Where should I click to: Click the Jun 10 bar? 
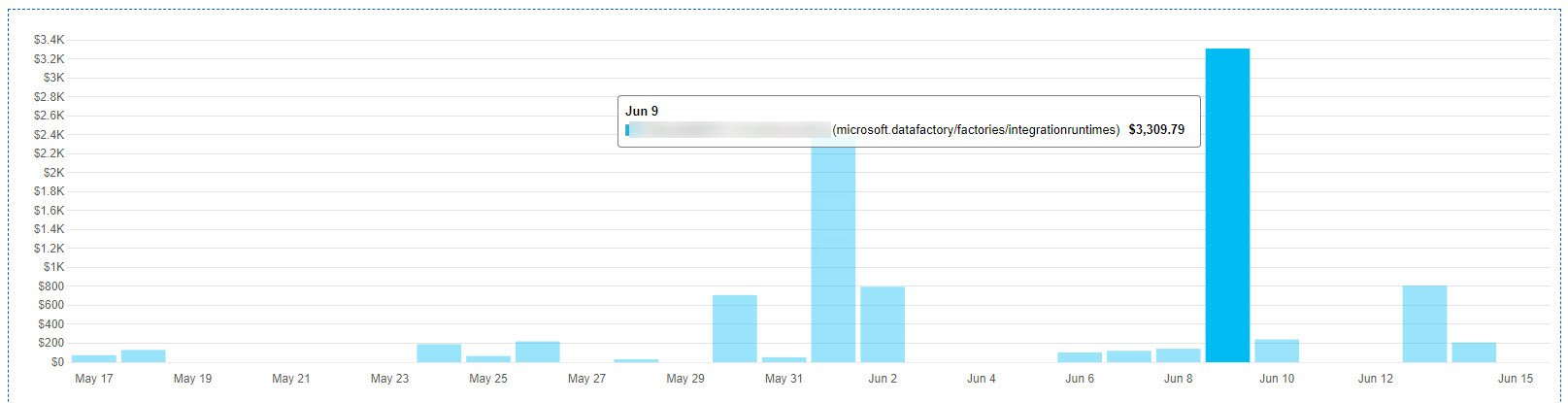[1277, 351]
